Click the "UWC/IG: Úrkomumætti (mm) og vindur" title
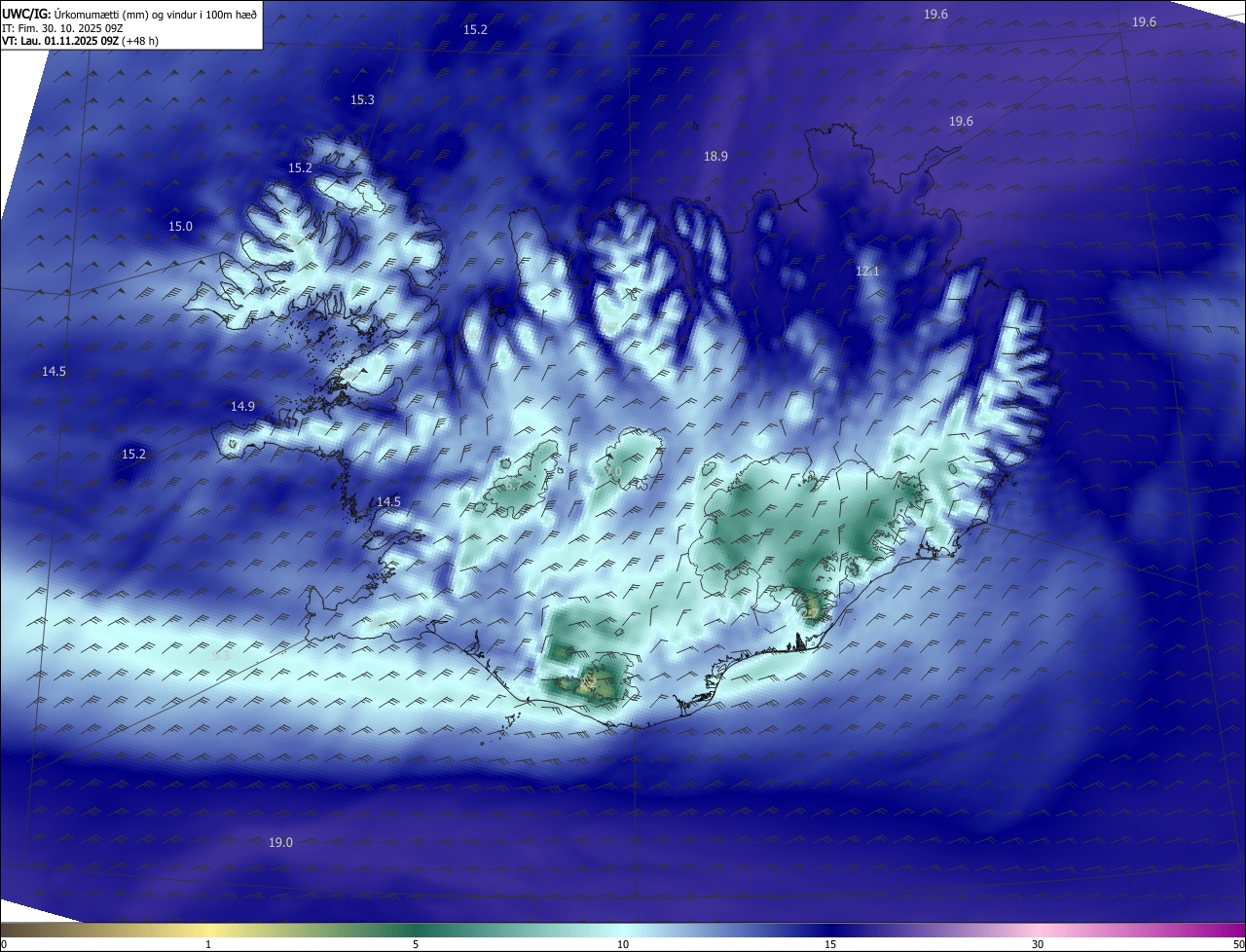 click(x=129, y=14)
